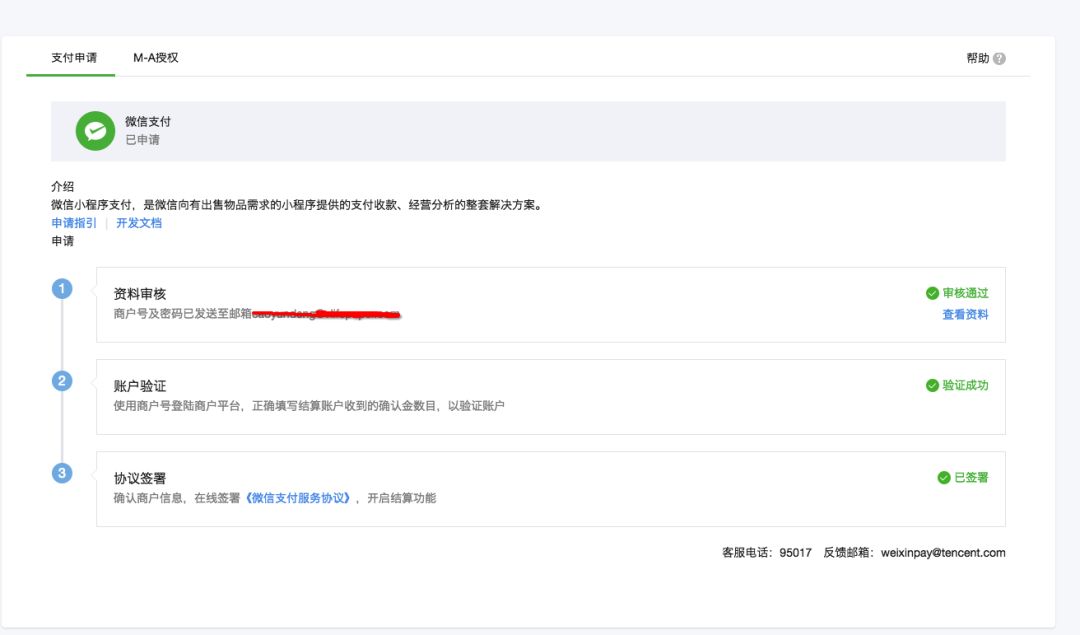
Task: Click the green check beside 审核通过
Action: coord(932,293)
